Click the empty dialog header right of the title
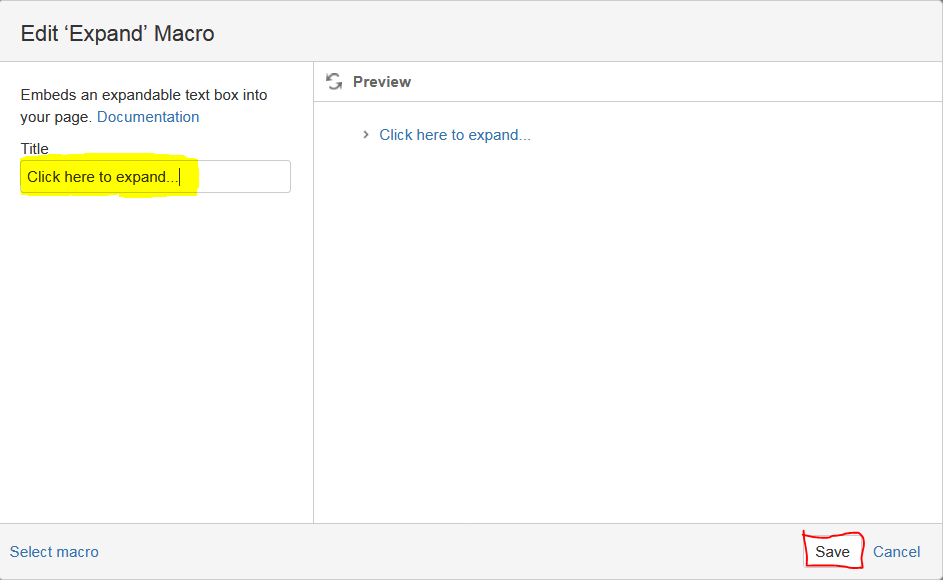This screenshot has height=580, width=943. pos(577,31)
